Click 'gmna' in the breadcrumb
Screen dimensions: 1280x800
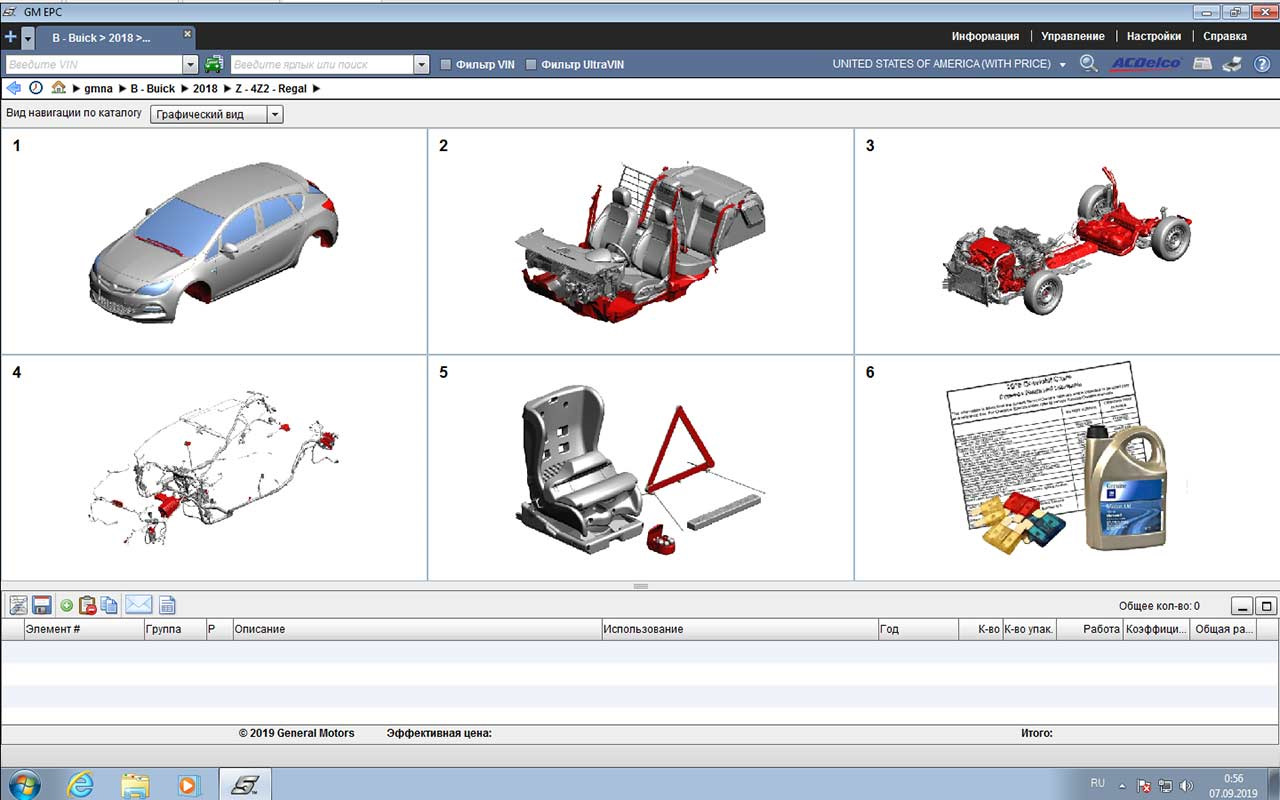pyautogui.click(x=98, y=89)
